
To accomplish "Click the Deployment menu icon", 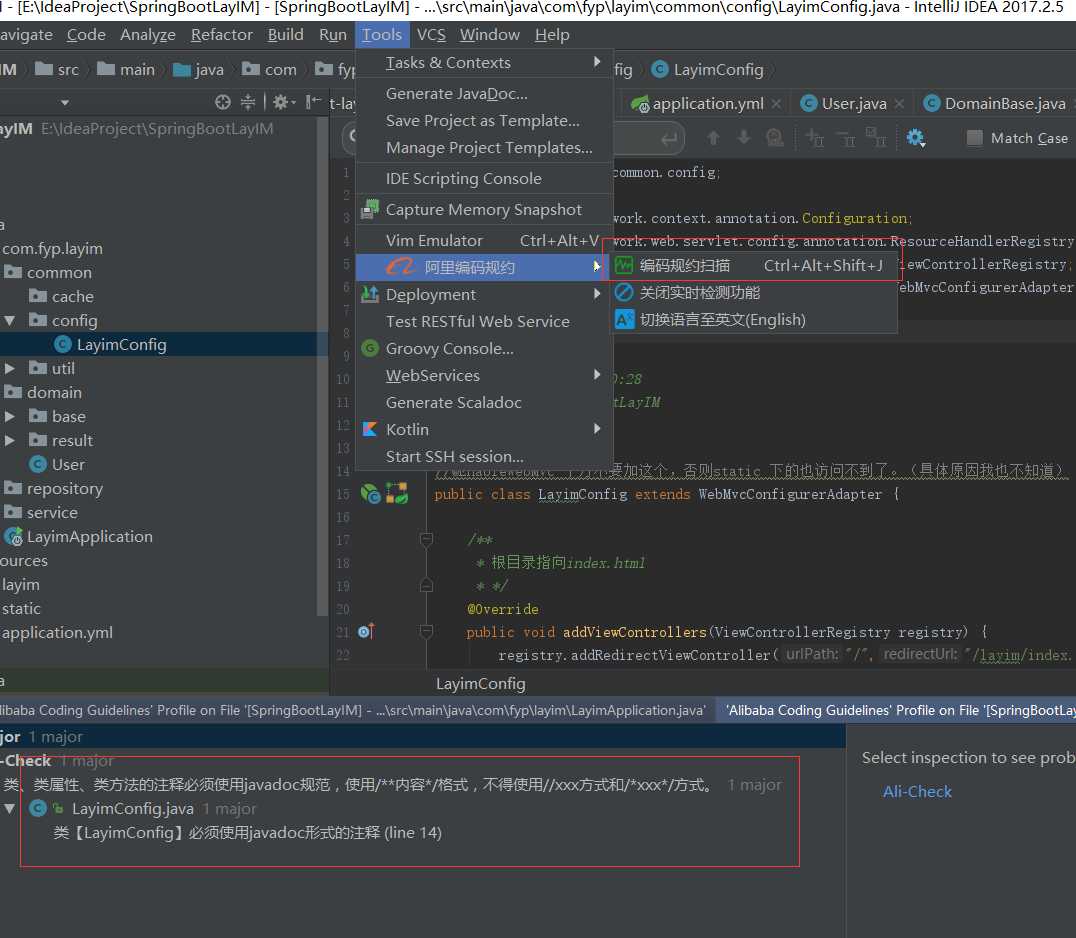I will click(370, 294).
